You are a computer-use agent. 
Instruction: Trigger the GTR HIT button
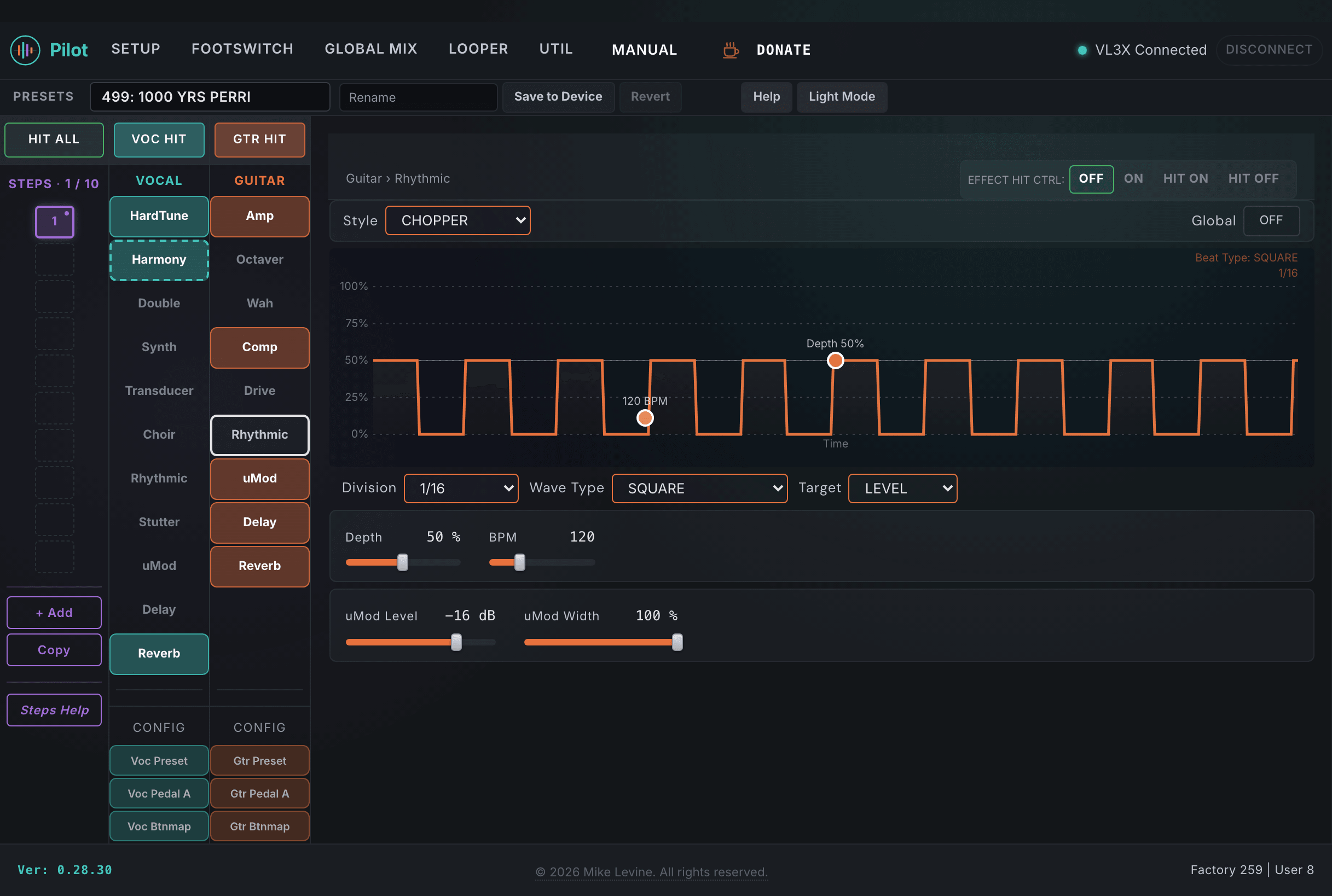[x=259, y=140]
